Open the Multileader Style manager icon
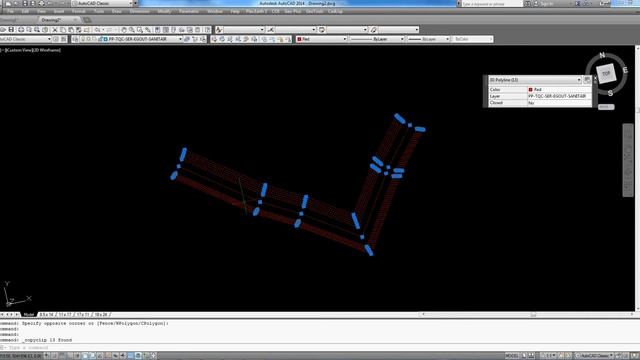The image size is (640, 360). [x=373, y=30]
